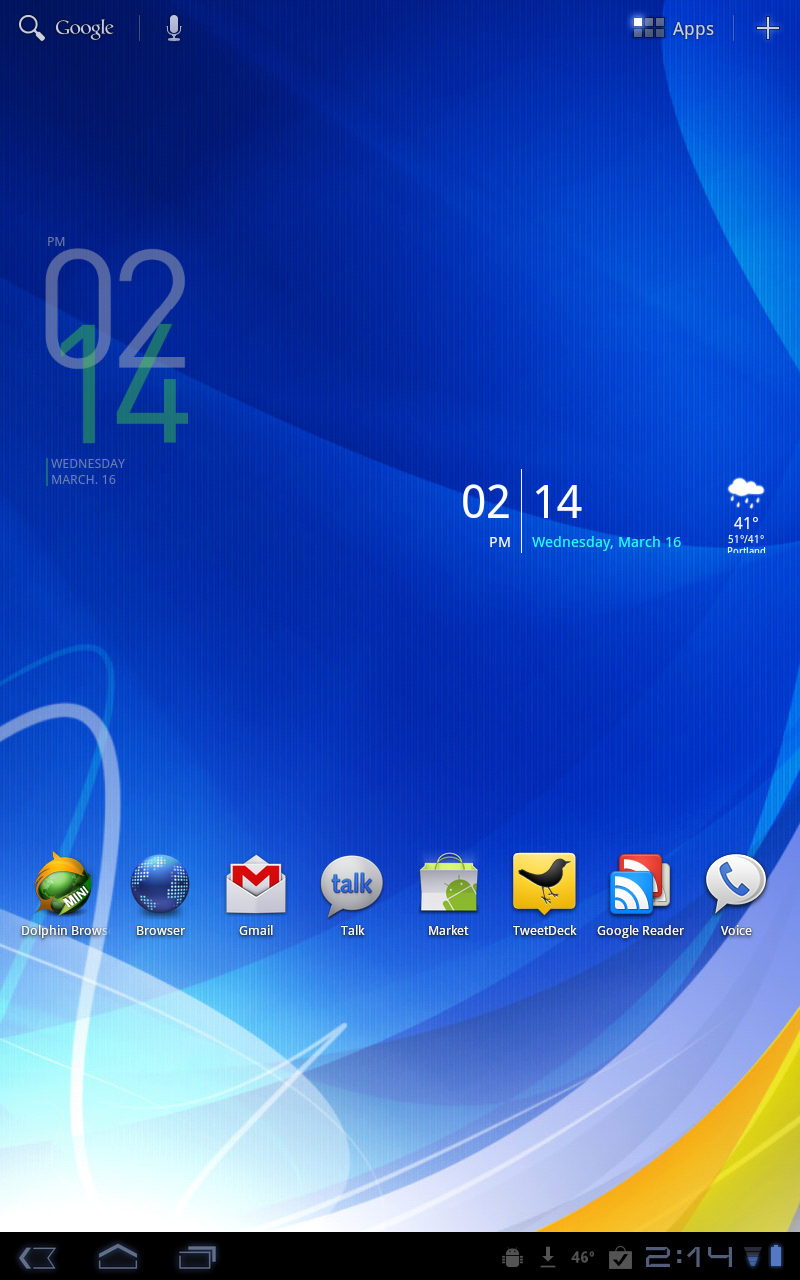Tap the plus button to customize home screen

coord(767,28)
